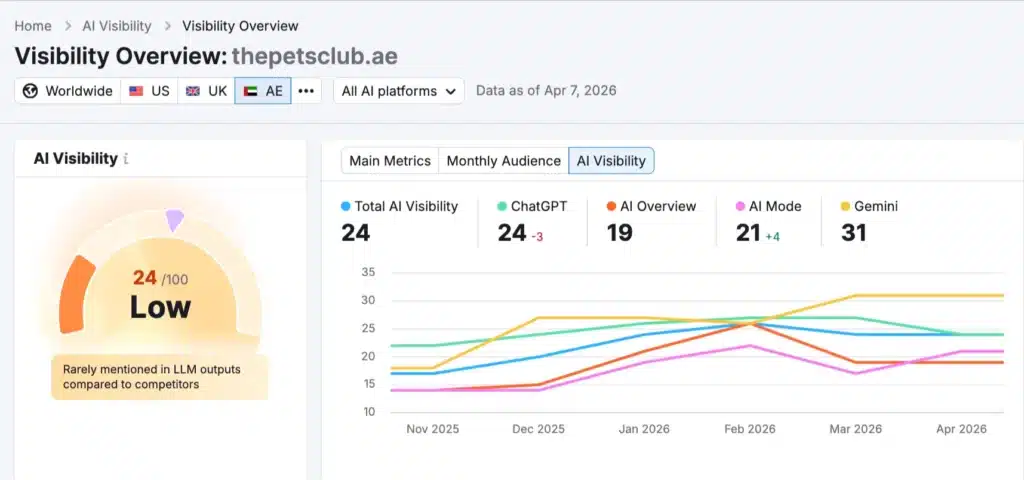Click the ChatGPT -3 change indicator
1024x480 pixels.
tap(537, 236)
